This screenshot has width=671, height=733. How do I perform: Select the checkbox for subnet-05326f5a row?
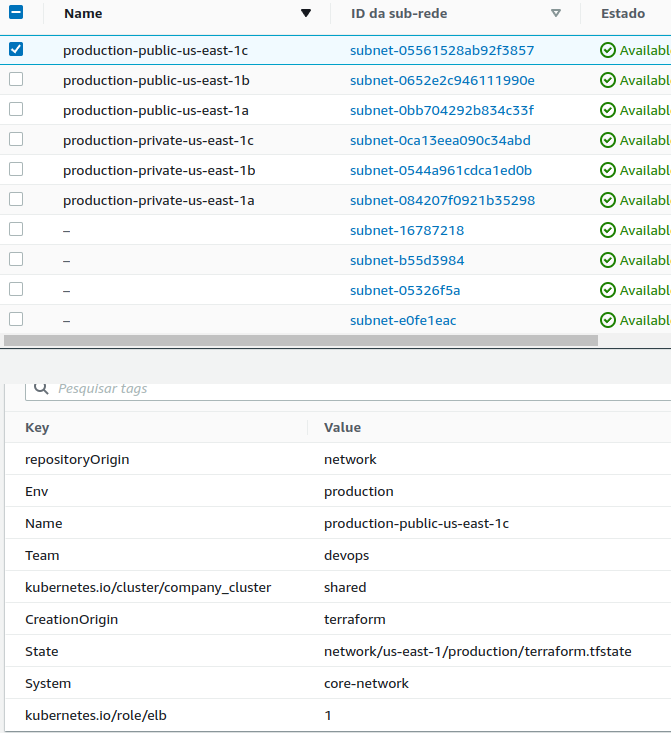16,289
